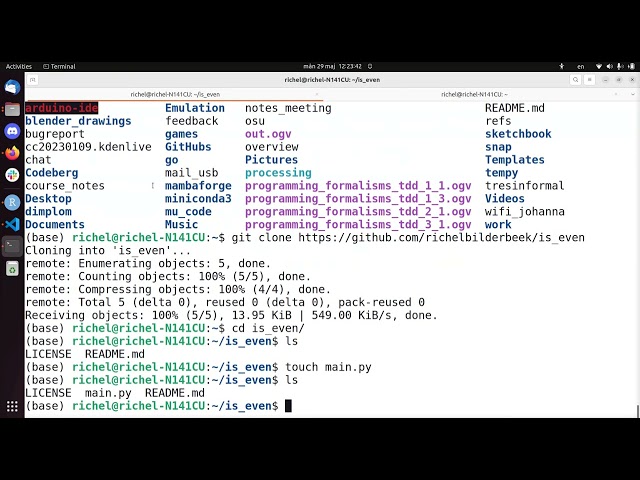
Task: Click the 'cc20230109.kdenlive' file name
Action: point(89,147)
